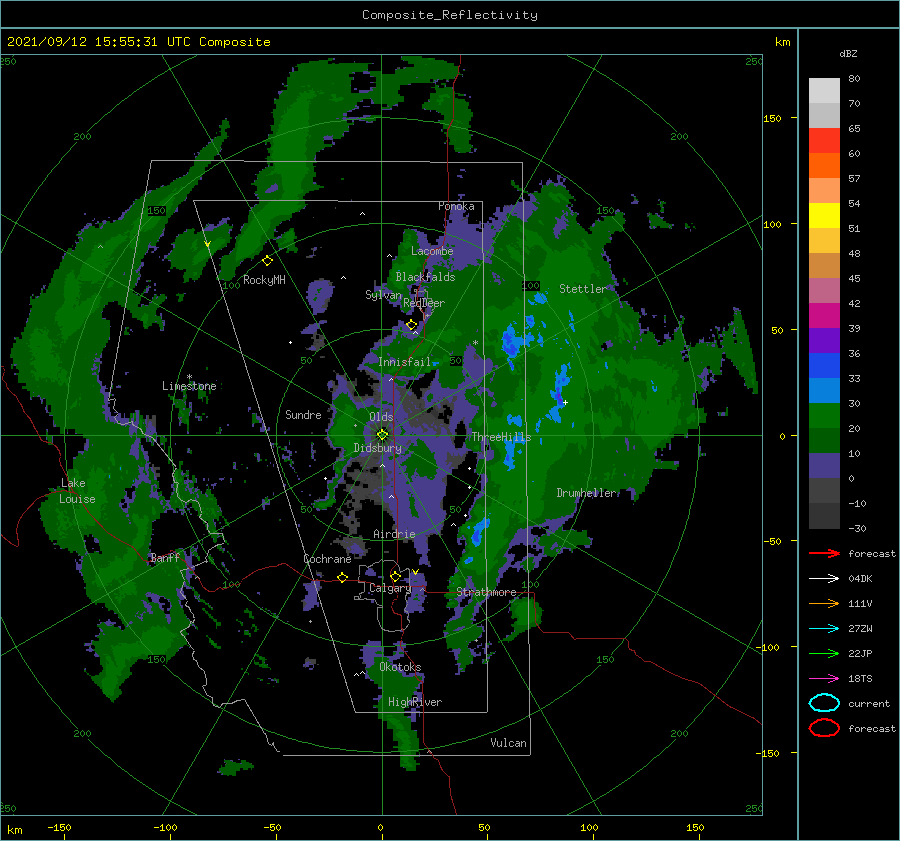Click the Composite_Reflectivity title text

(x=450, y=15)
